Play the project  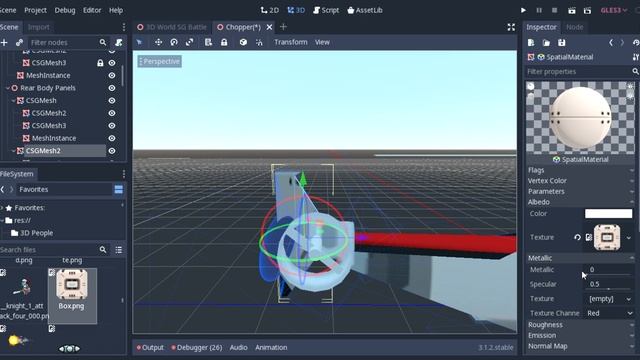523,10
